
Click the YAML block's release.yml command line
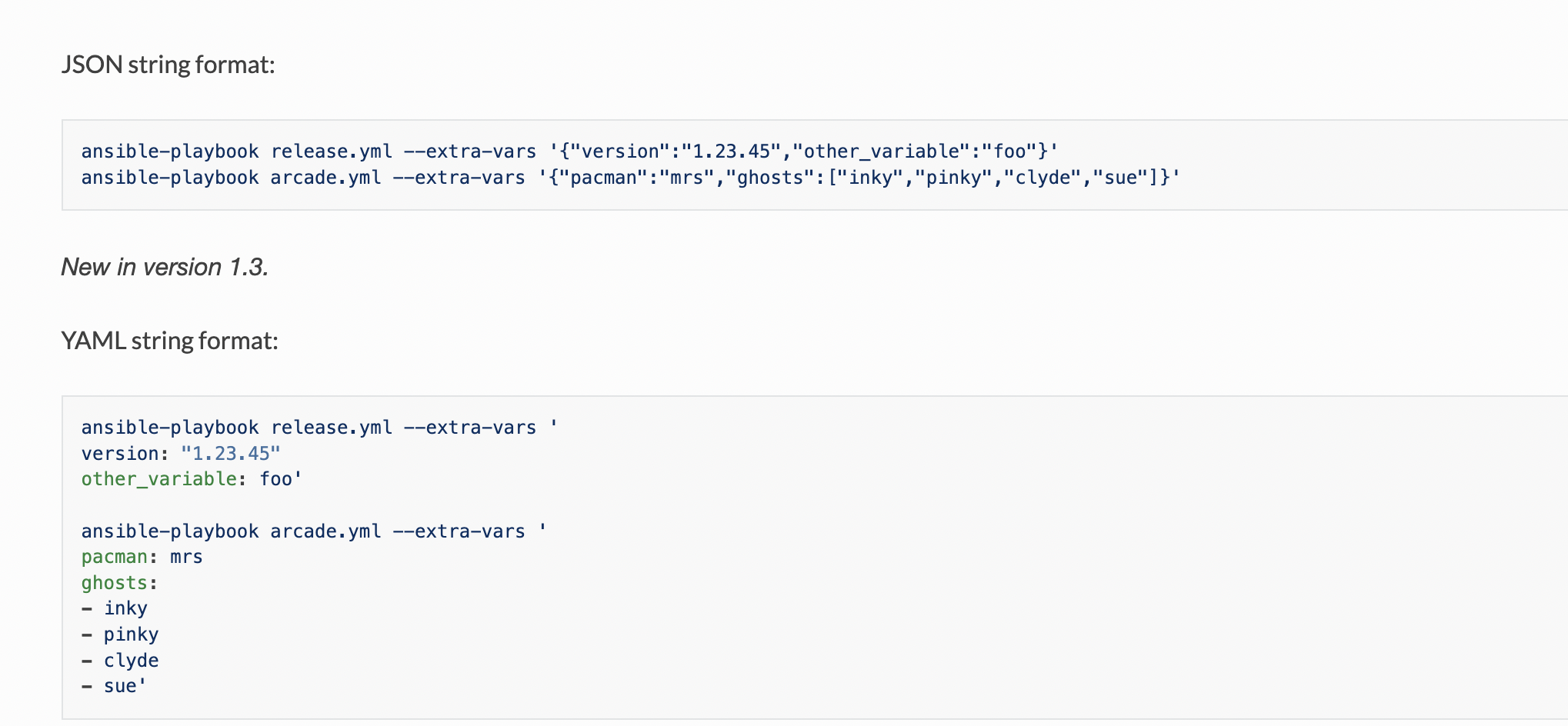319,428
